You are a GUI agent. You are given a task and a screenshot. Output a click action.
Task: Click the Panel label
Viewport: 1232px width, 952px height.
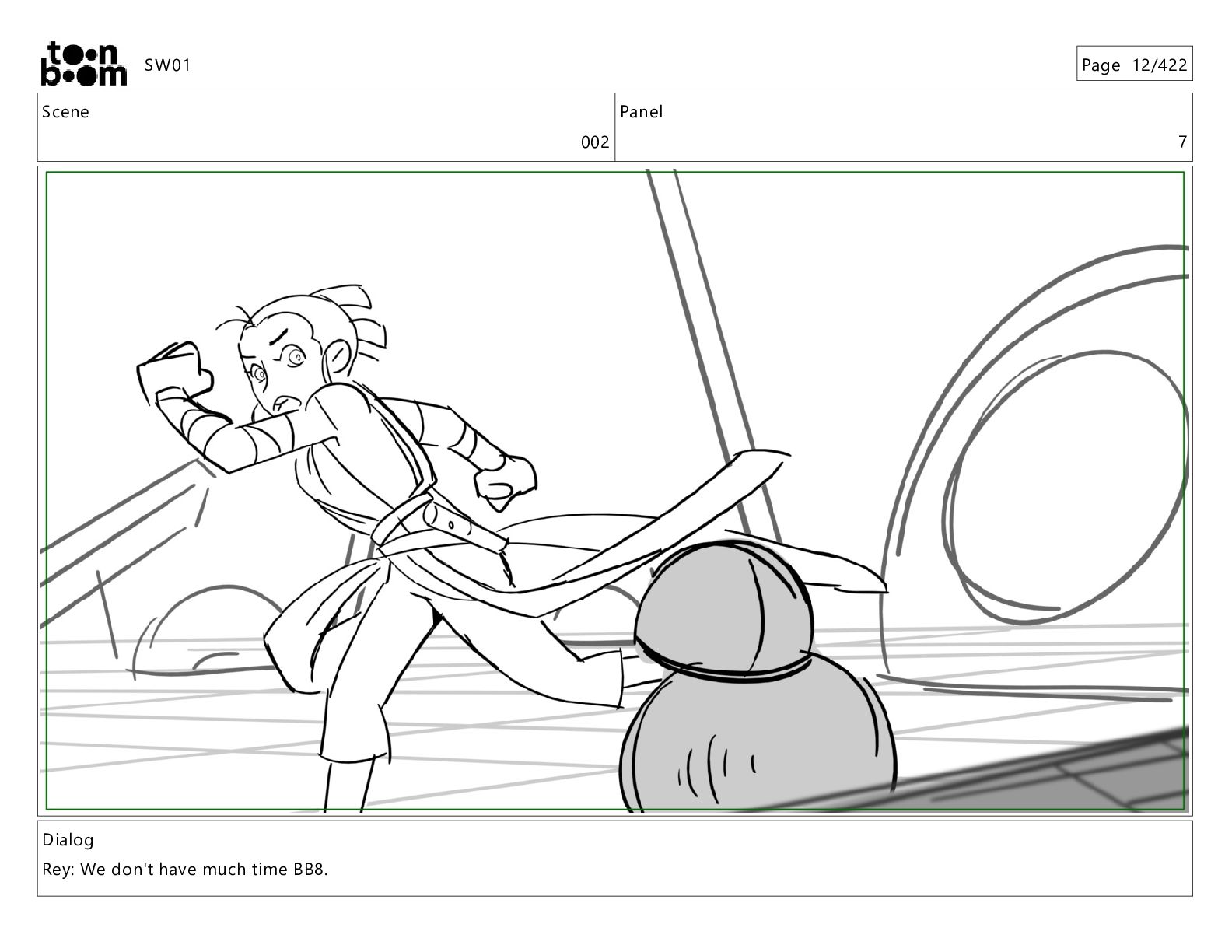point(642,112)
